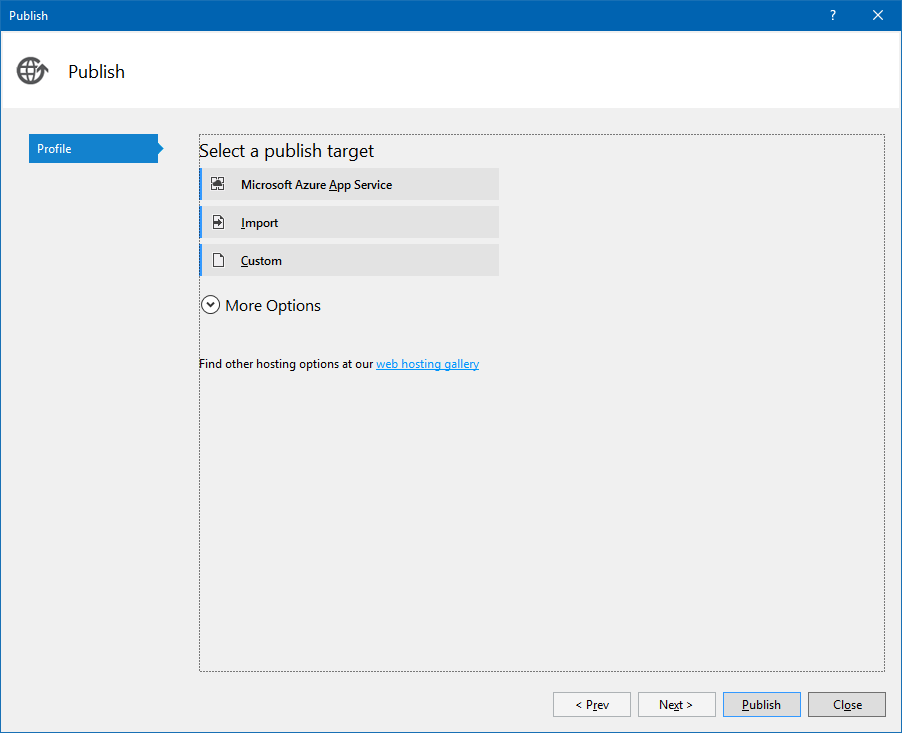
Task: Select the Profile tab in left sidebar
Action: [92, 149]
